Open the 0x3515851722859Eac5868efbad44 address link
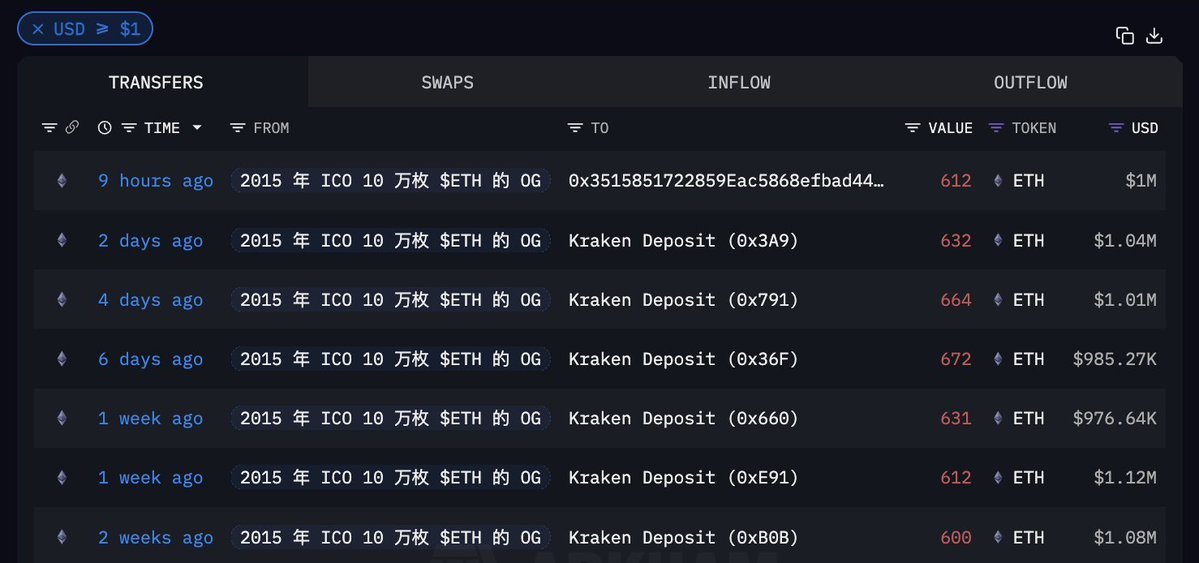This screenshot has height=563, width=1199. (726, 181)
